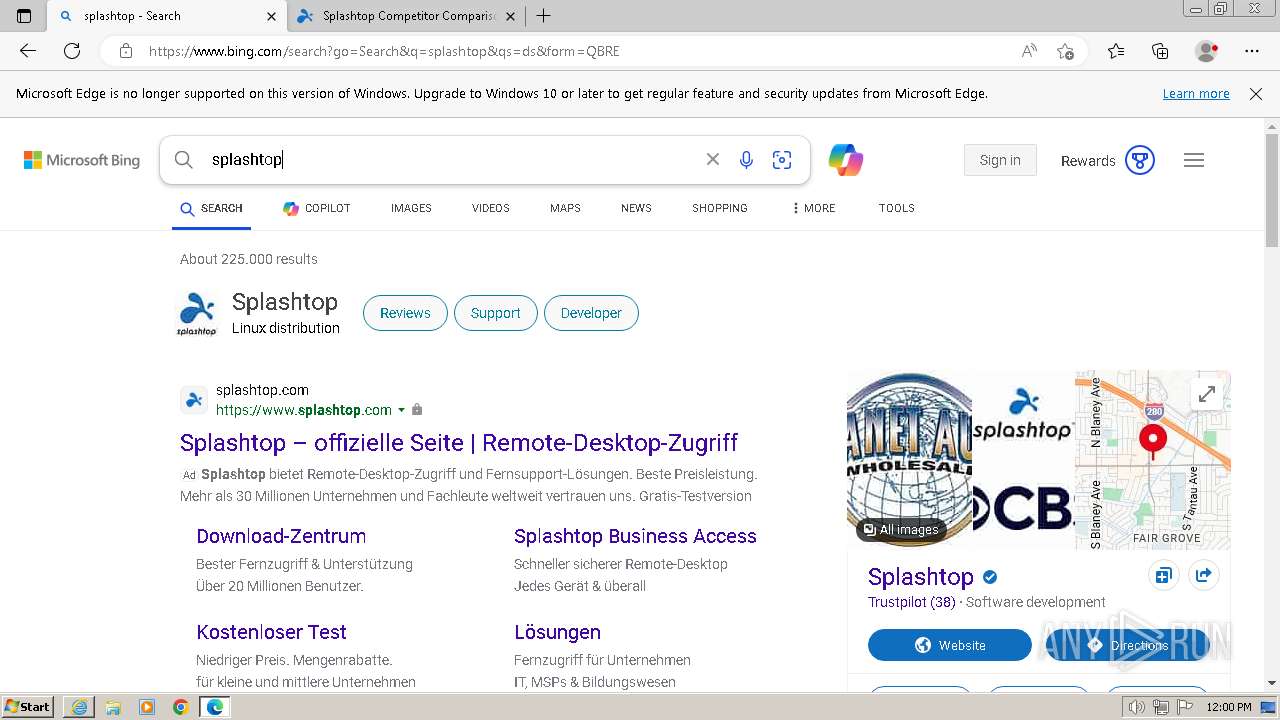Screen dimensions: 1280x720
Task: Expand the map with the arrows icon
Action: click(1207, 394)
